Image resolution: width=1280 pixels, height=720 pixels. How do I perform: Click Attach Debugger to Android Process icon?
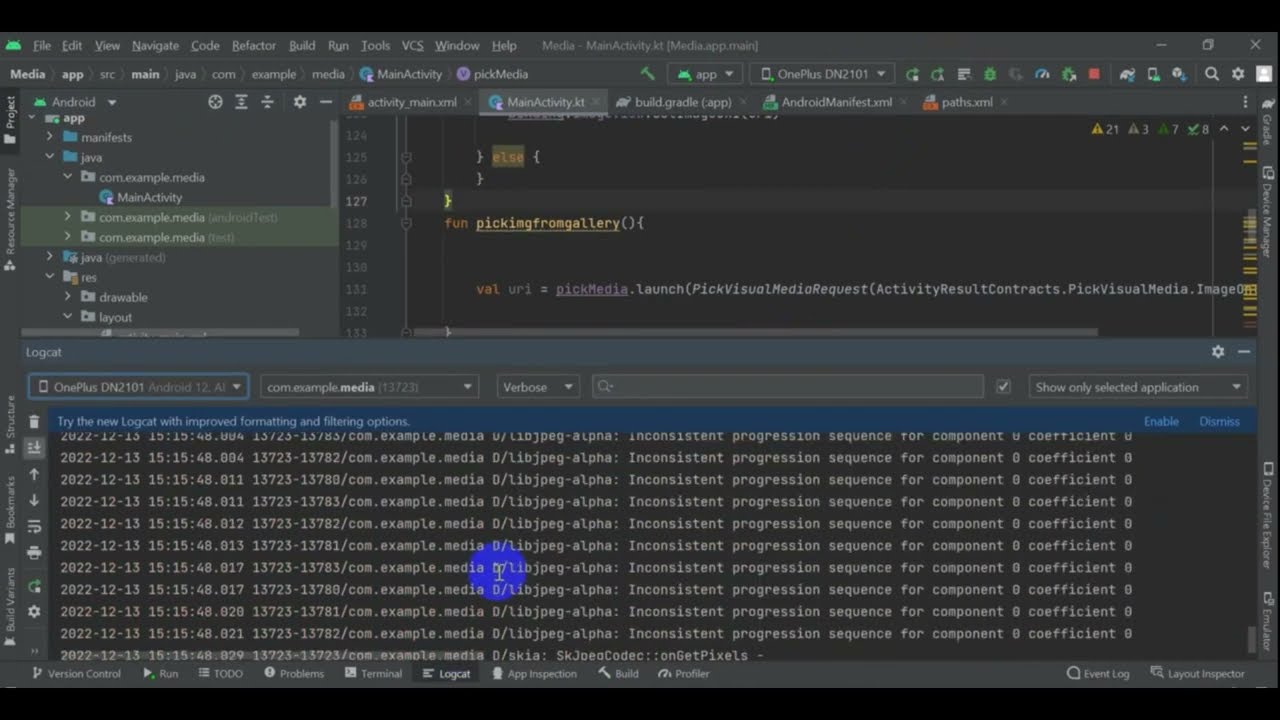coord(1068,74)
